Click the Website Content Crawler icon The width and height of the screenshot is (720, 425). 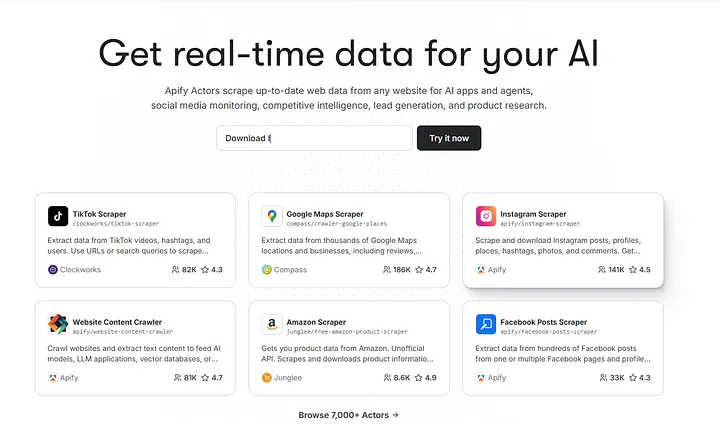58,324
